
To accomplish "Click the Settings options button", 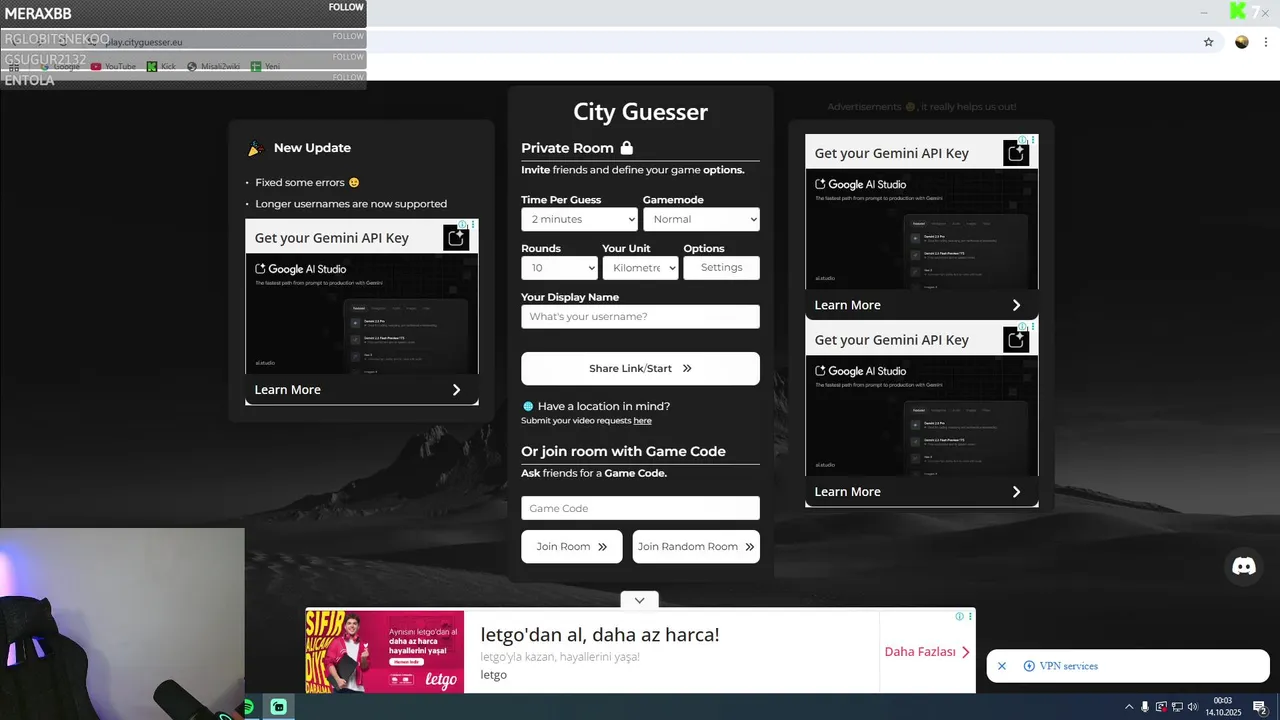I will point(721,268).
